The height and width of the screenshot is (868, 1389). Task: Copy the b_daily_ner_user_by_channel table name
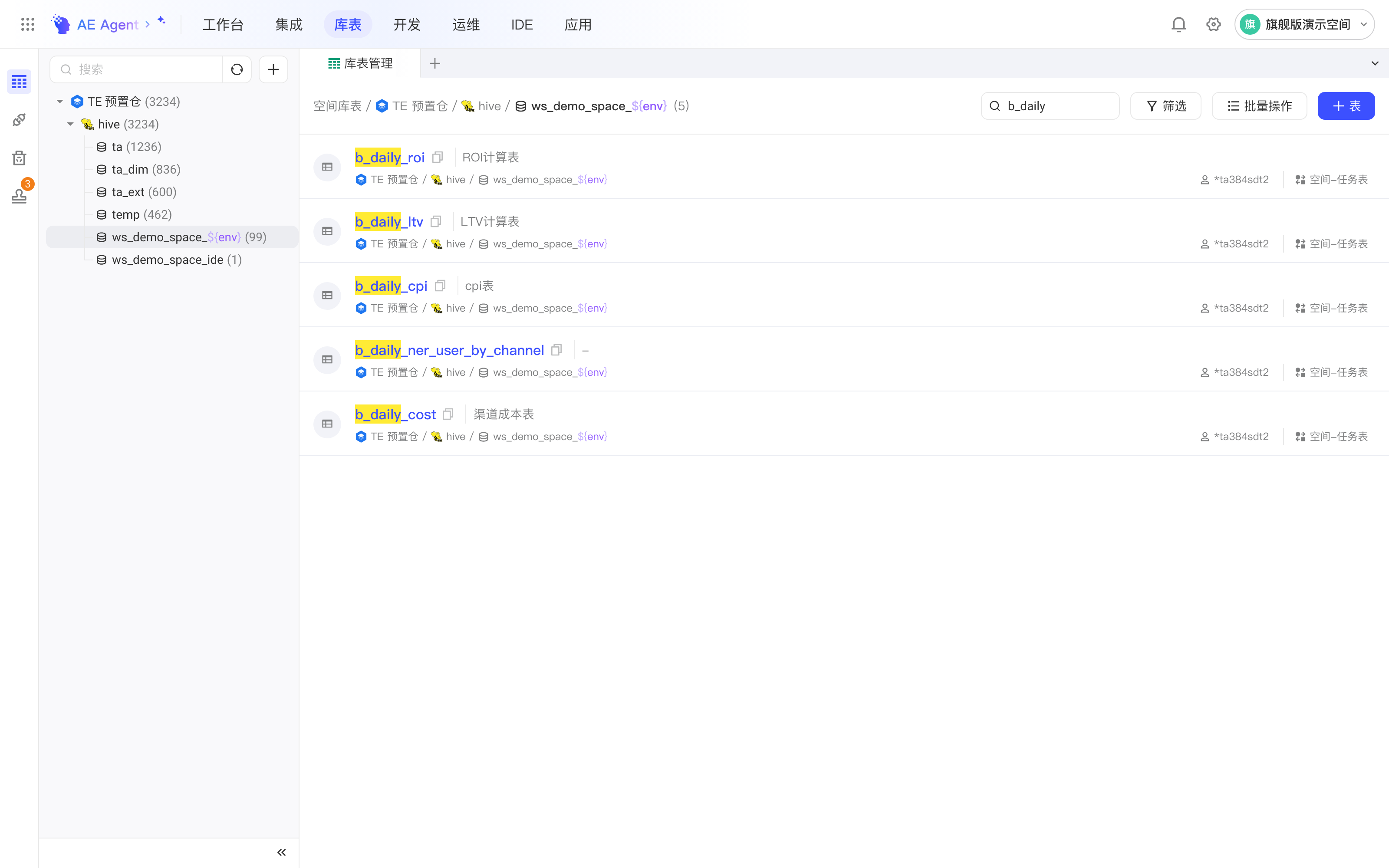pos(556,350)
